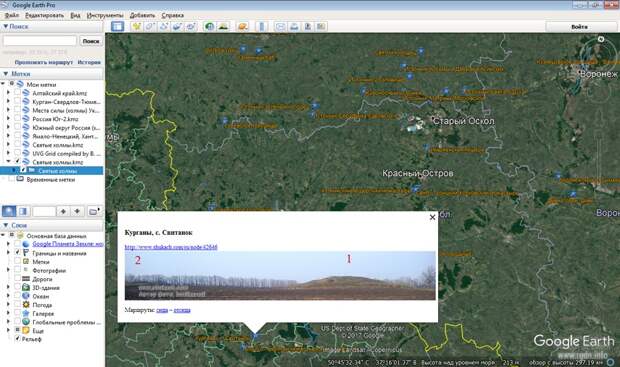Click the Поиск search button
The image size is (620, 367).
click(x=91, y=41)
